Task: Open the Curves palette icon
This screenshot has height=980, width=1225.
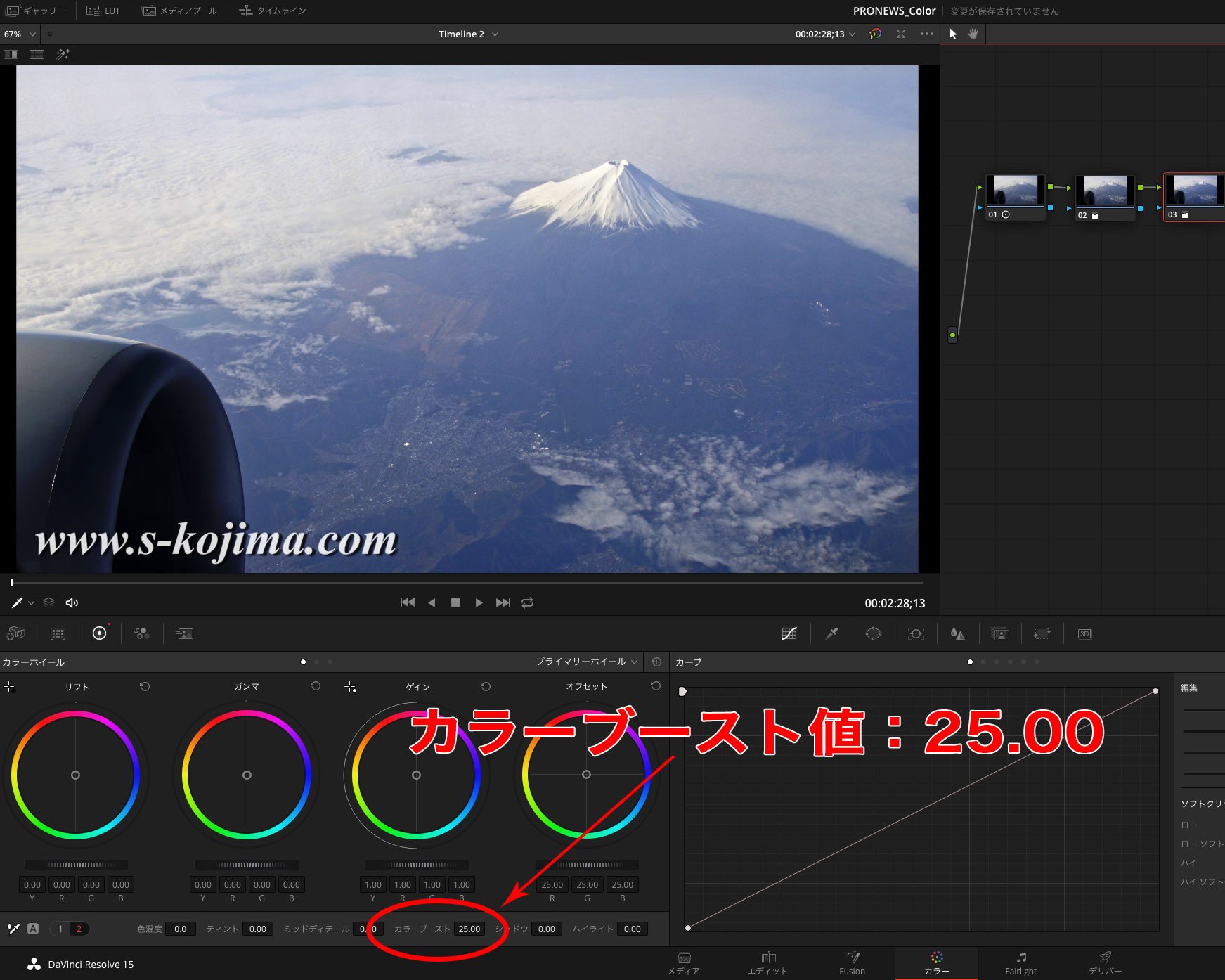Action: coord(789,633)
